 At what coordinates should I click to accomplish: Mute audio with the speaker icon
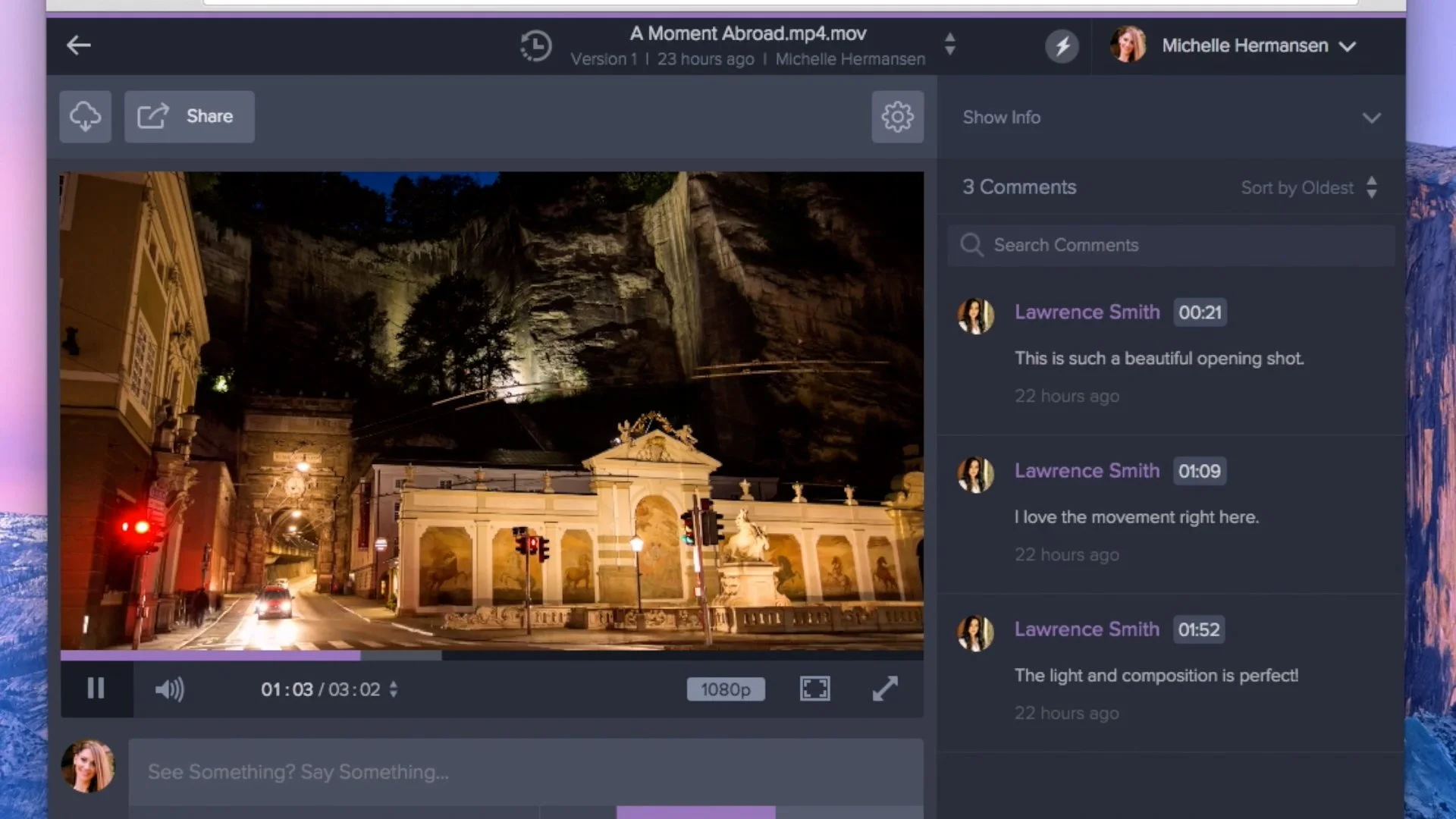(169, 689)
